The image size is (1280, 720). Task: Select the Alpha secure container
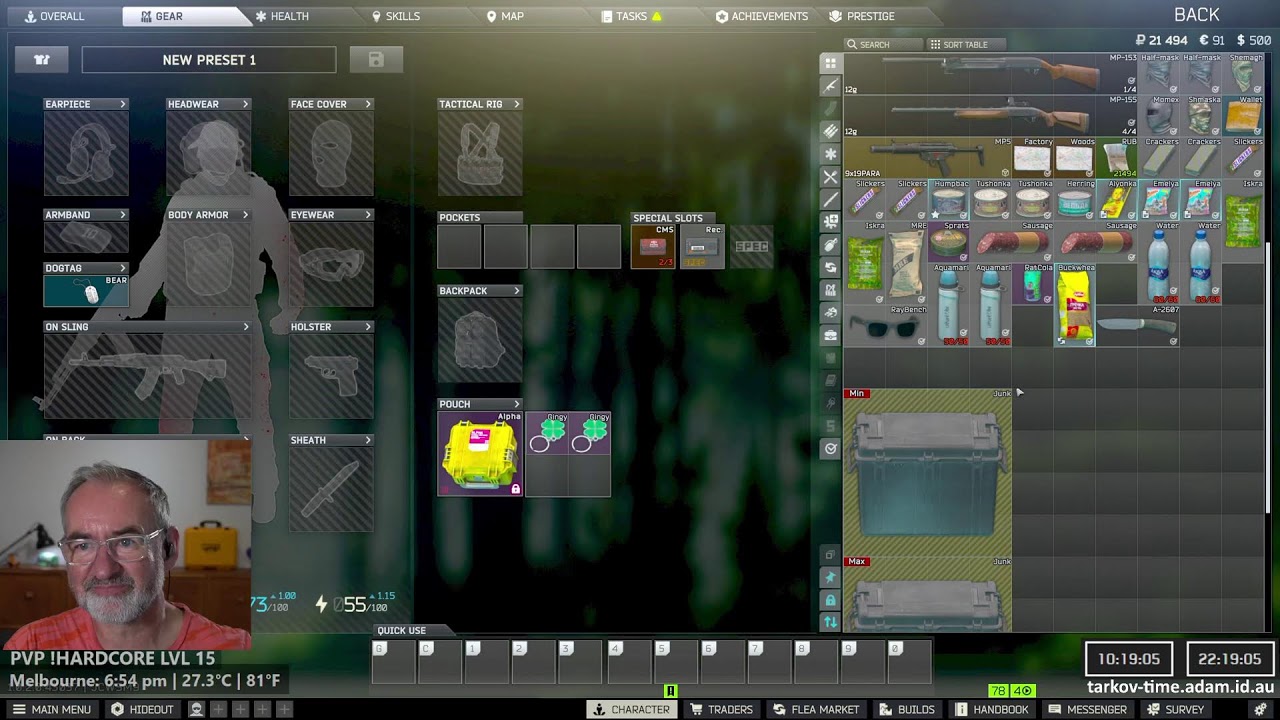click(x=480, y=454)
